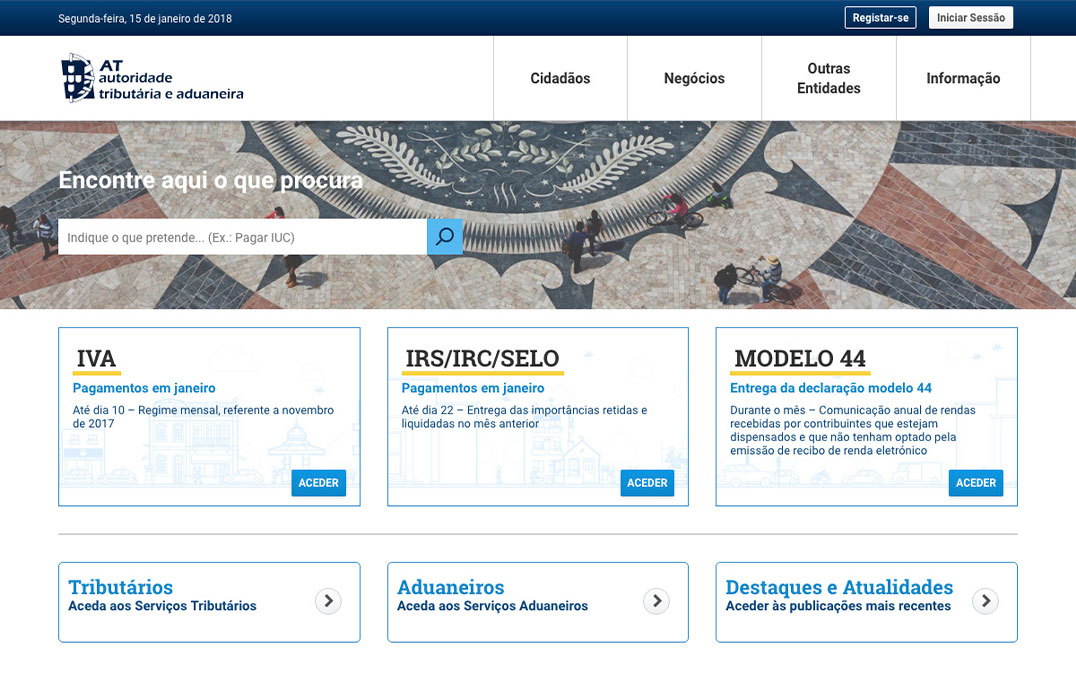The width and height of the screenshot is (1076, 675).
Task: Select 'Aceda aos Serviços Aduaneiros' text
Action: (492, 606)
